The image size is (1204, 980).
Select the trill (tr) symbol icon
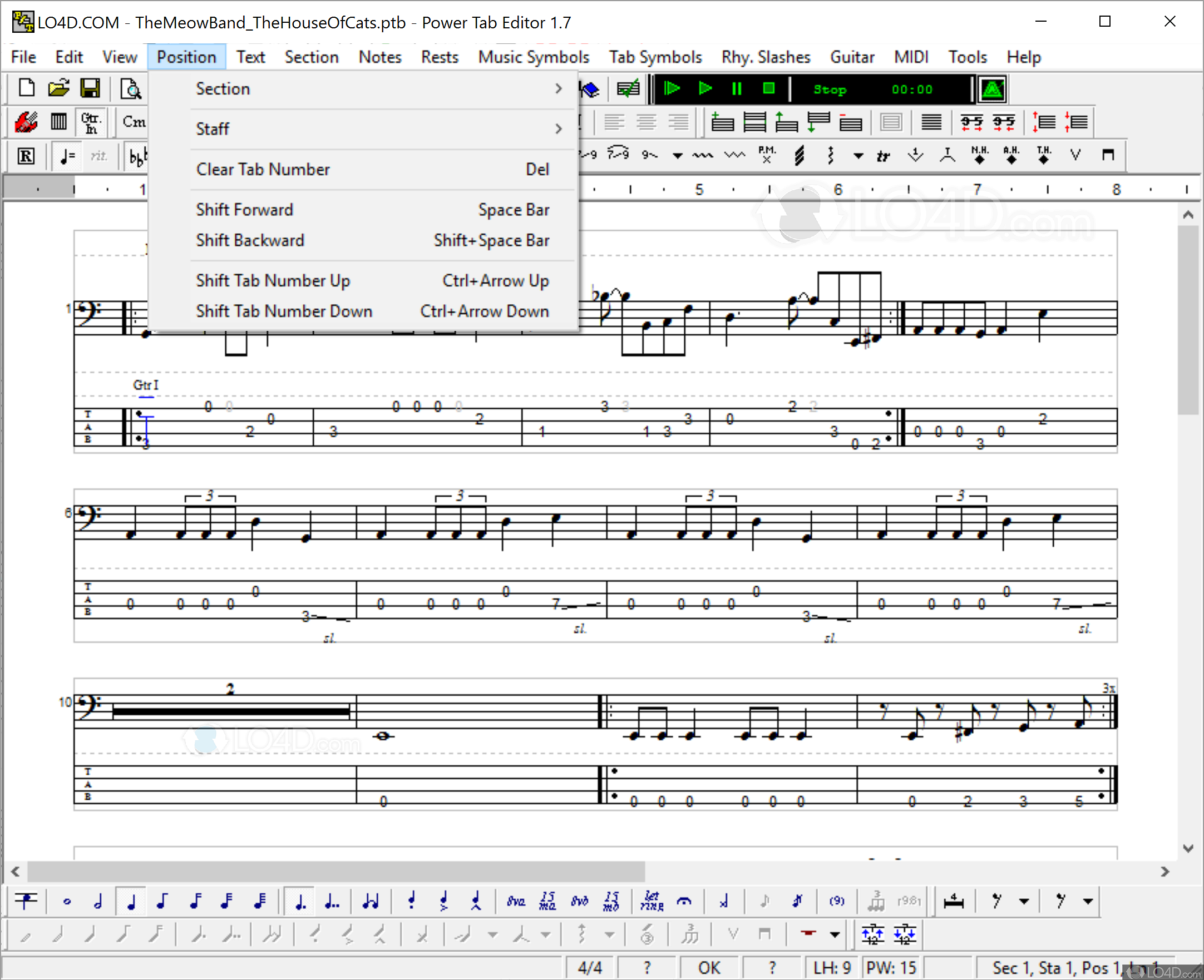(x=882, y=156)
